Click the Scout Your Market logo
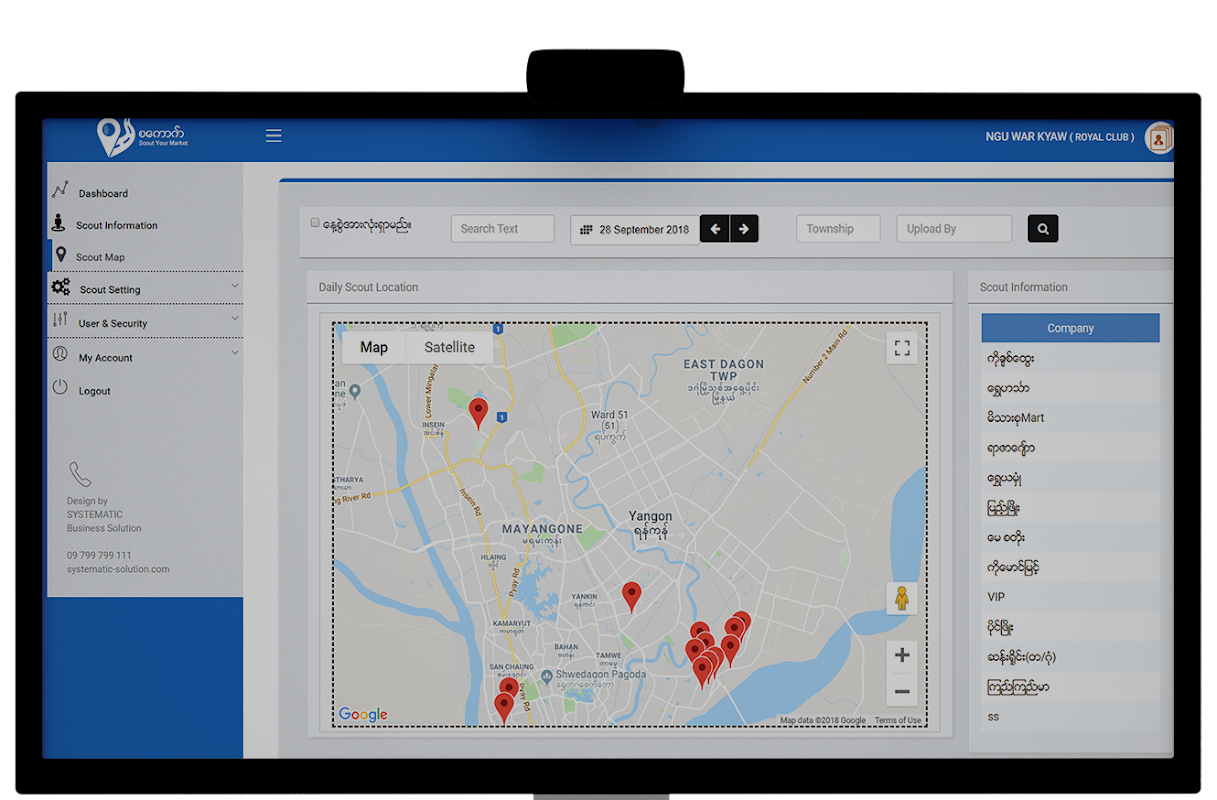The image size is (1217, 800). 142,137
